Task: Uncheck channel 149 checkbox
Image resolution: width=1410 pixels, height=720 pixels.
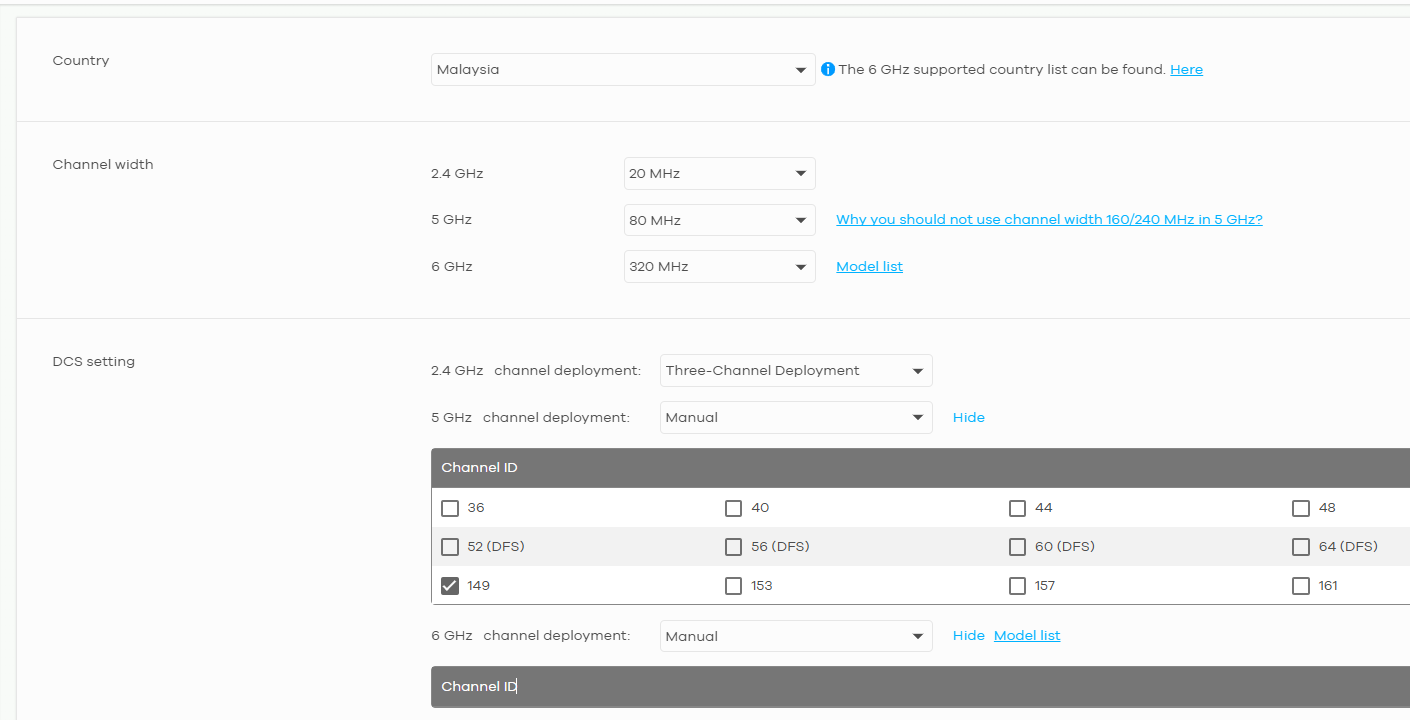Action: point(450,586)
